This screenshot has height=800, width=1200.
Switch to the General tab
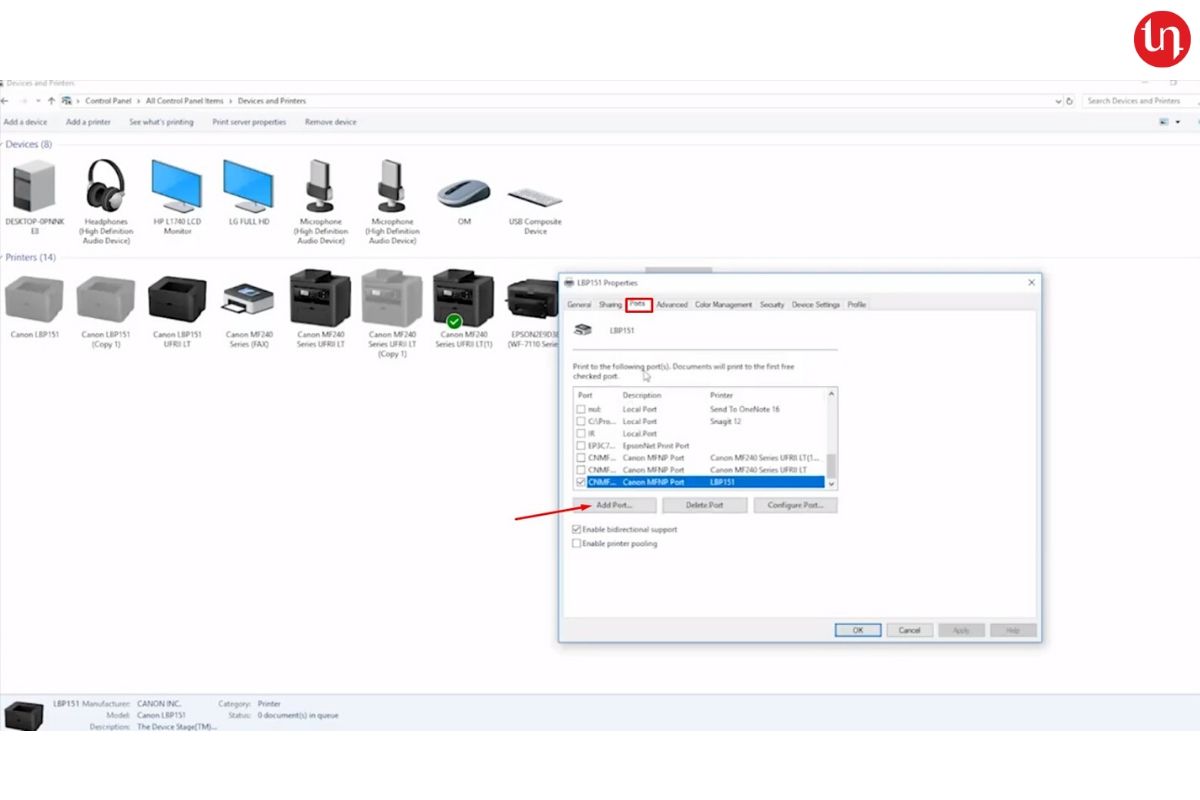pyautogui.click(x=579, y=305)
